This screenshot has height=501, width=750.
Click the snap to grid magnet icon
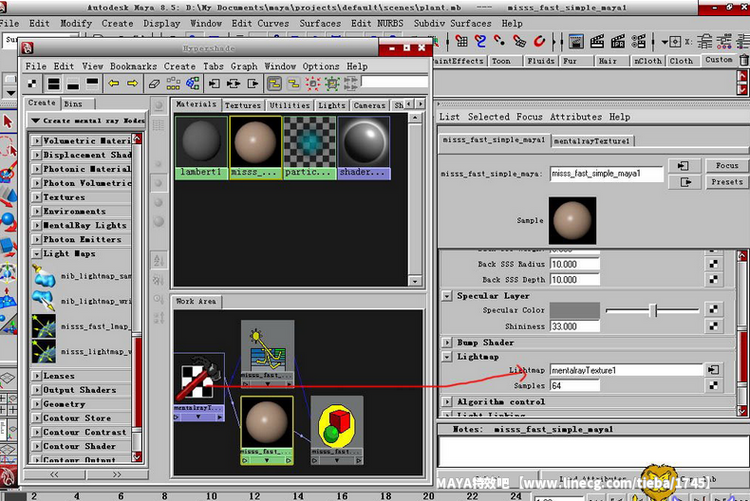pyautogui.click(x=461, y=42)
